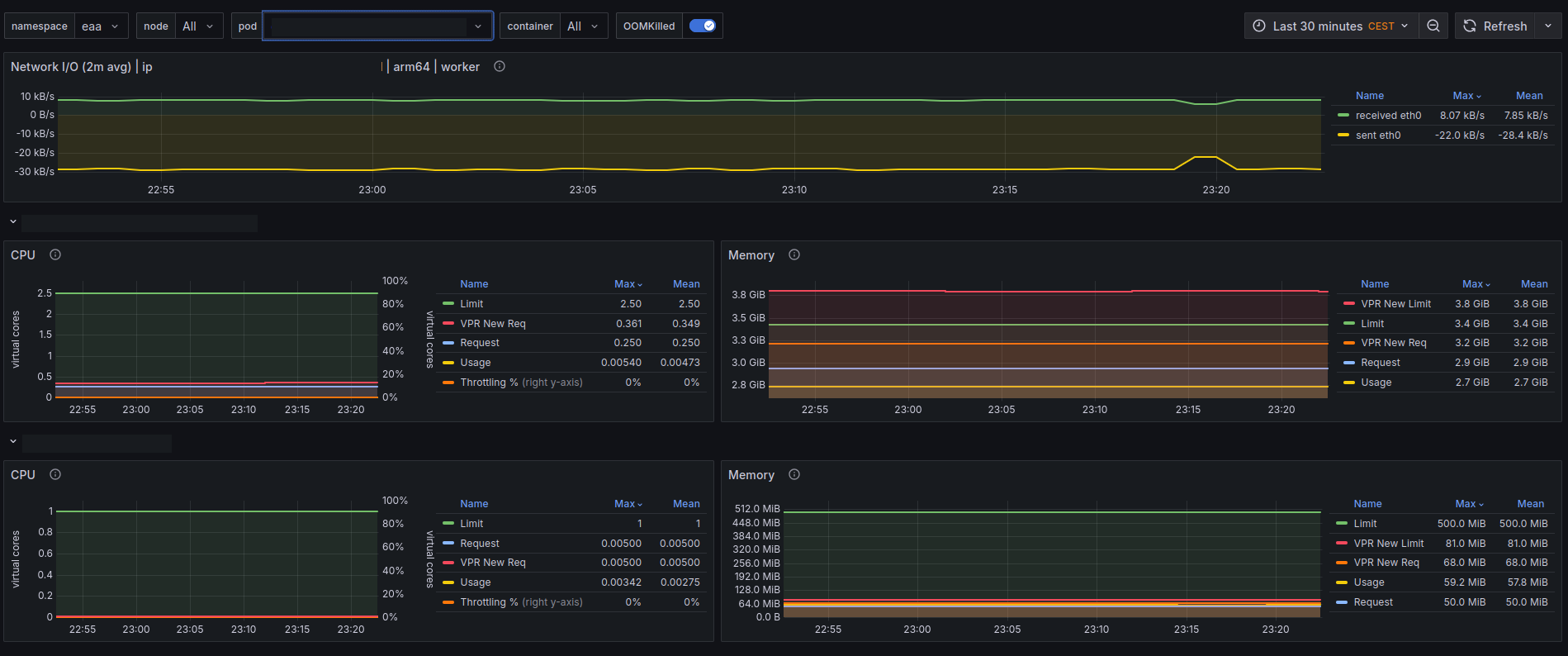Collapse the first container row section
Image resolution: width=1568 pixels, height=656 pixels.
point(13,222)
